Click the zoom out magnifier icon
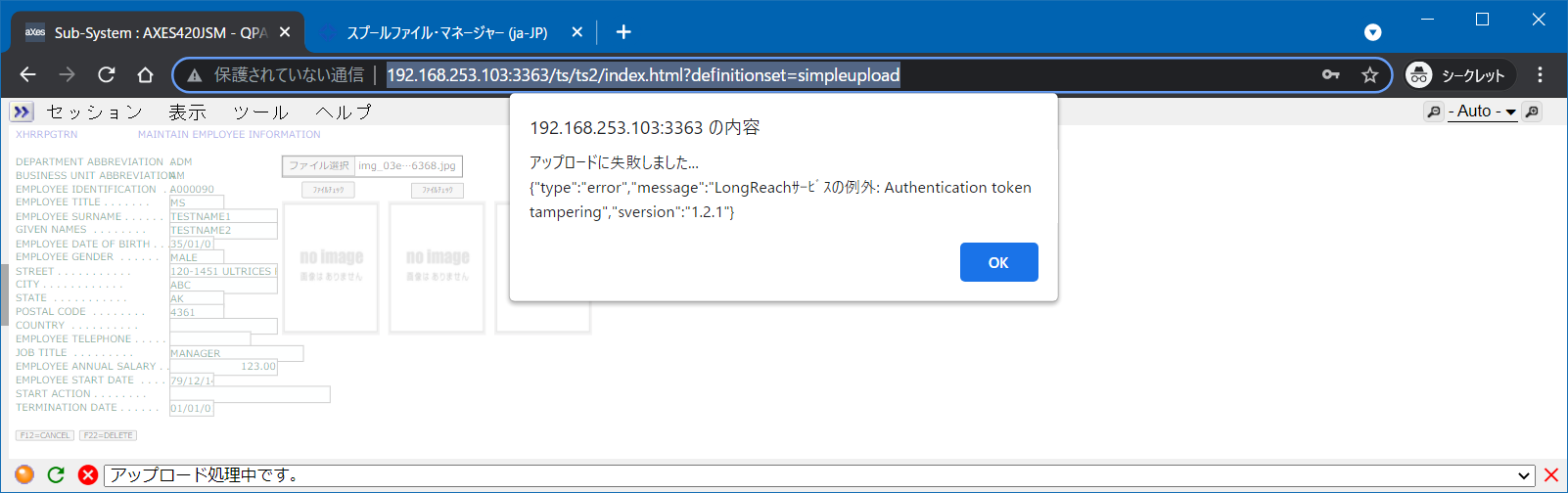Screen dimensions: 1568x493 1433,112
